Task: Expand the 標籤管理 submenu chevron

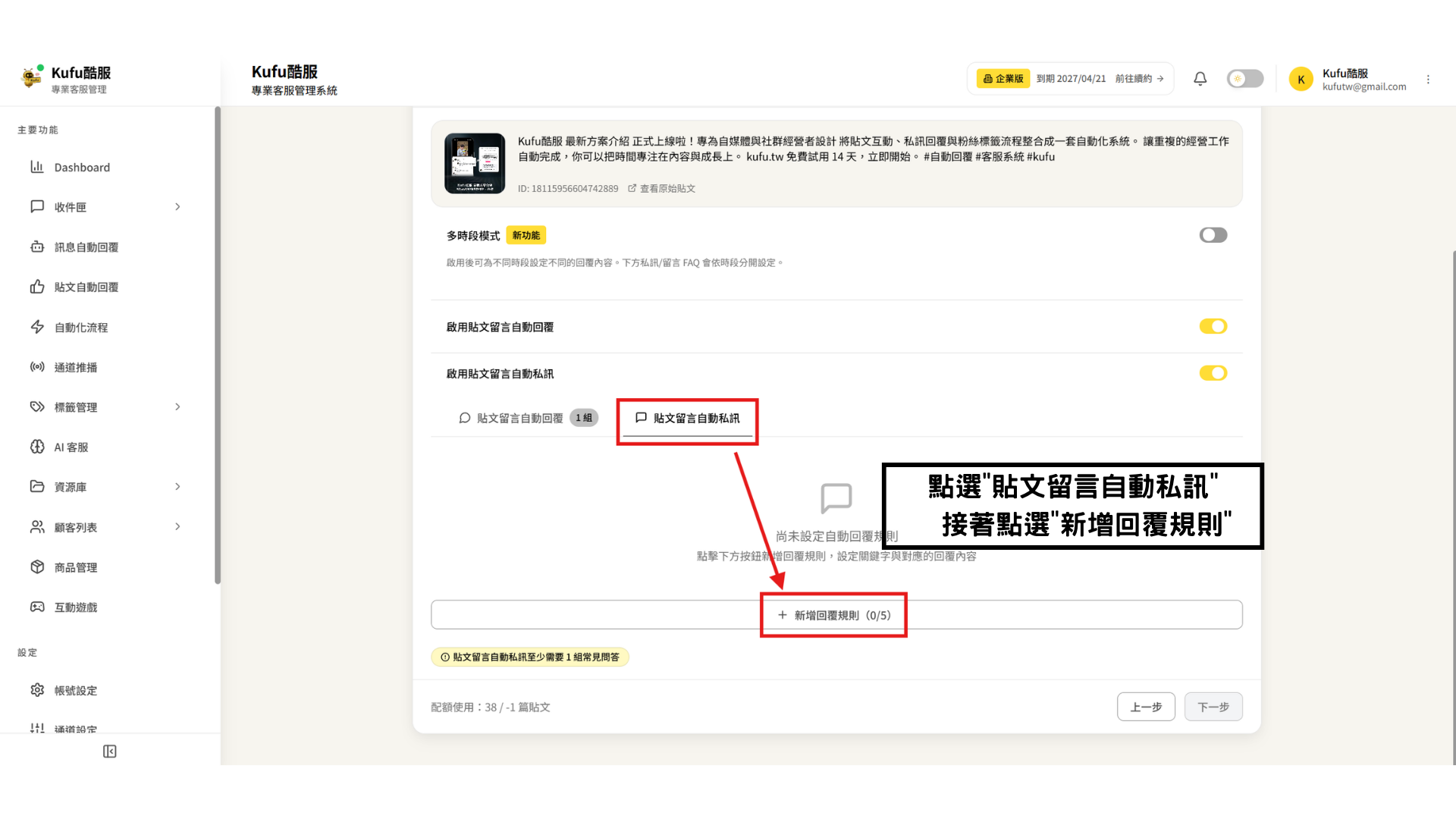Action: click(x=177, y=406)
